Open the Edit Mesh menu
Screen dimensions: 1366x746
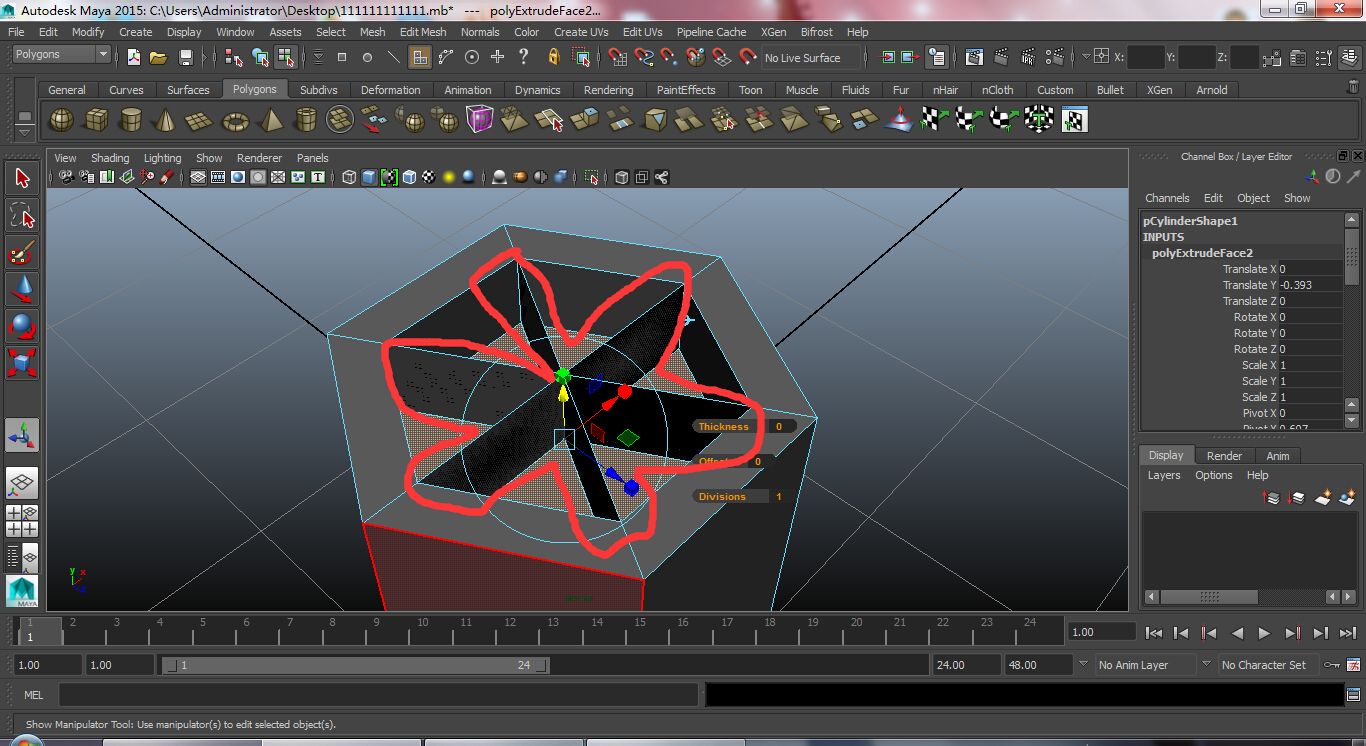[423, 32]
